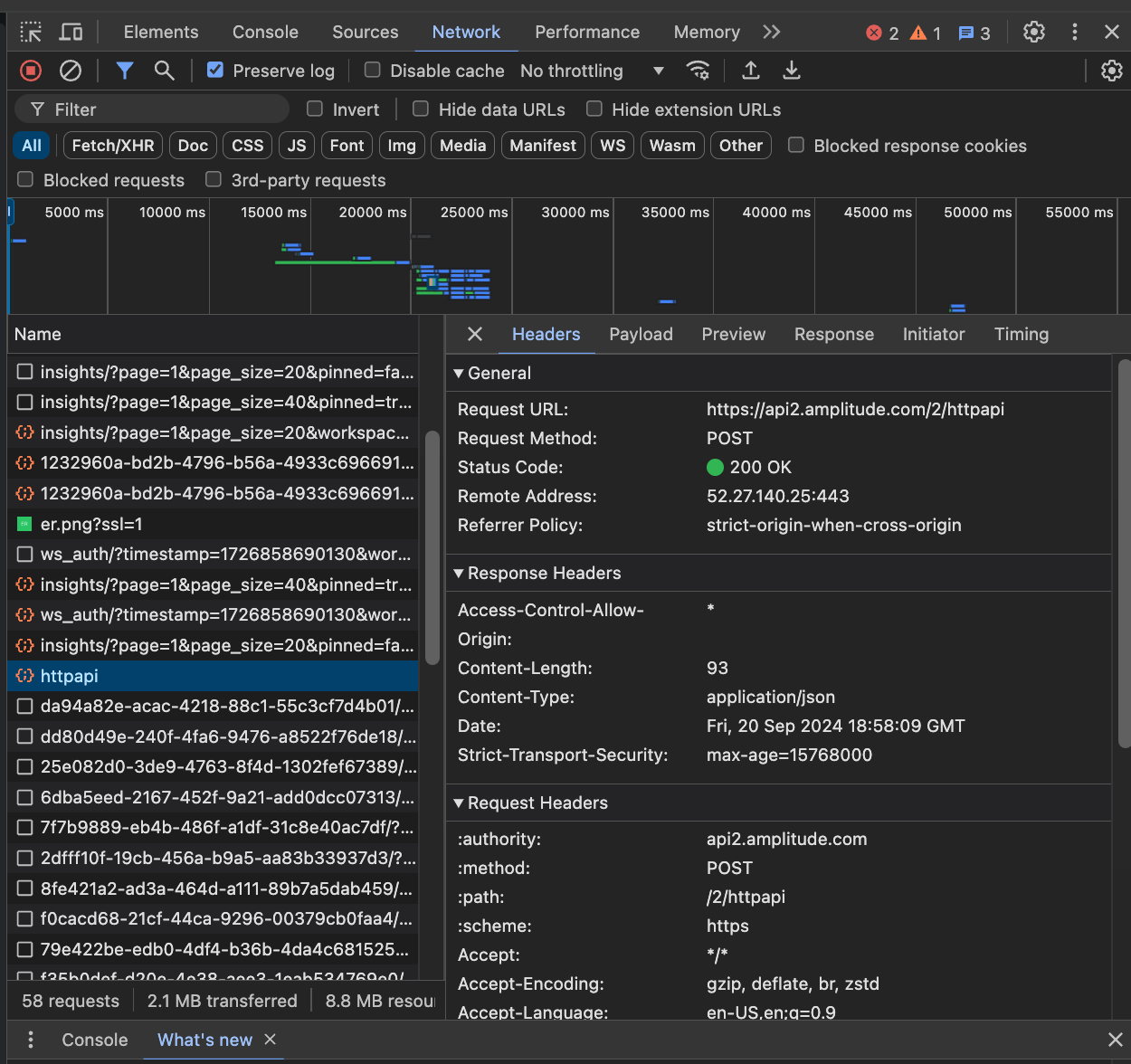
Task: Clear the network log
Action: coord(71,71)
